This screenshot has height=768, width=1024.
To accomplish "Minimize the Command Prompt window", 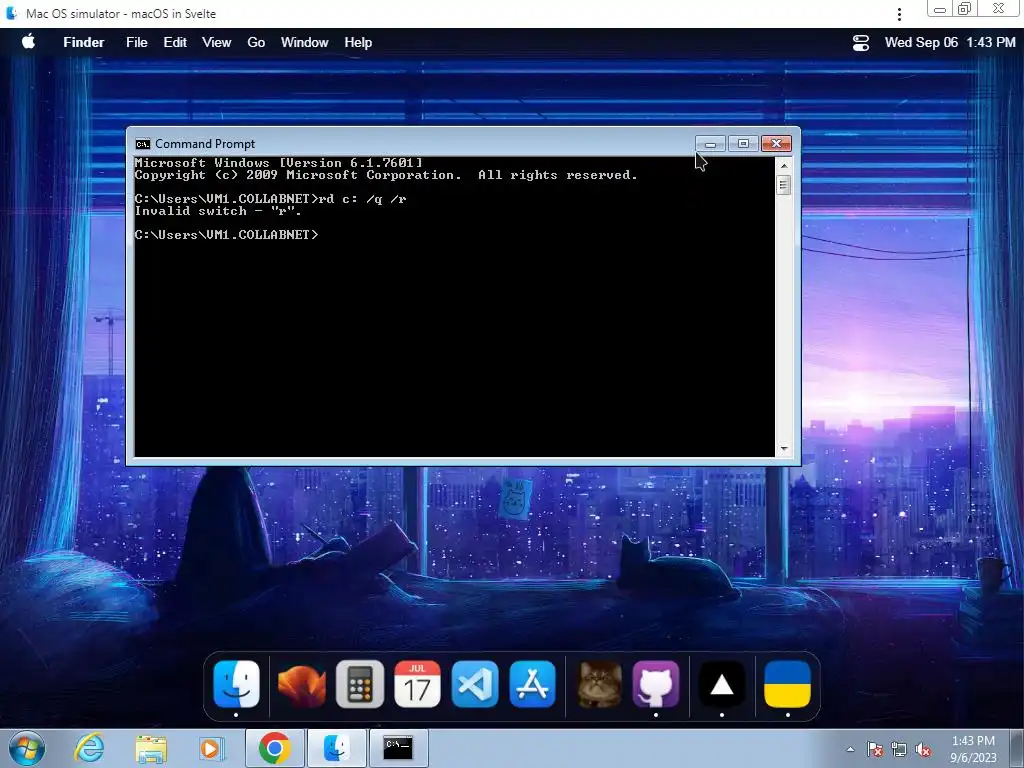I will pos(711,144).
